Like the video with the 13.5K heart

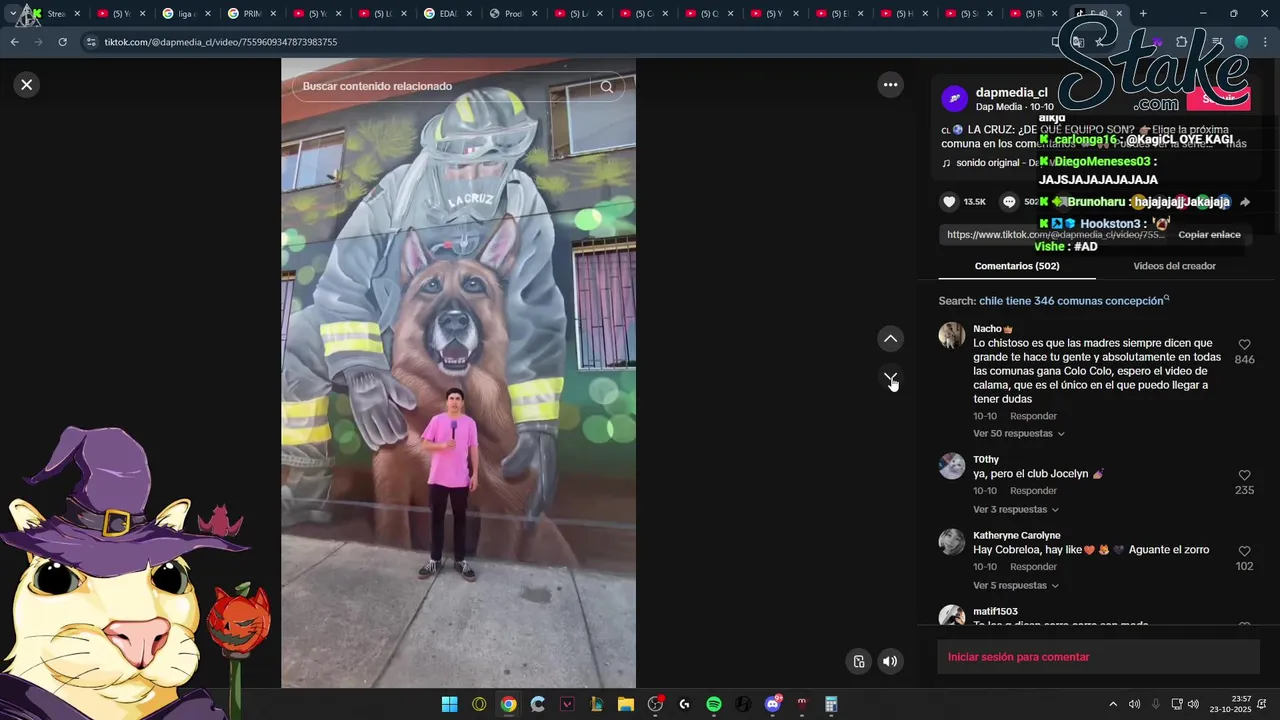949,202
